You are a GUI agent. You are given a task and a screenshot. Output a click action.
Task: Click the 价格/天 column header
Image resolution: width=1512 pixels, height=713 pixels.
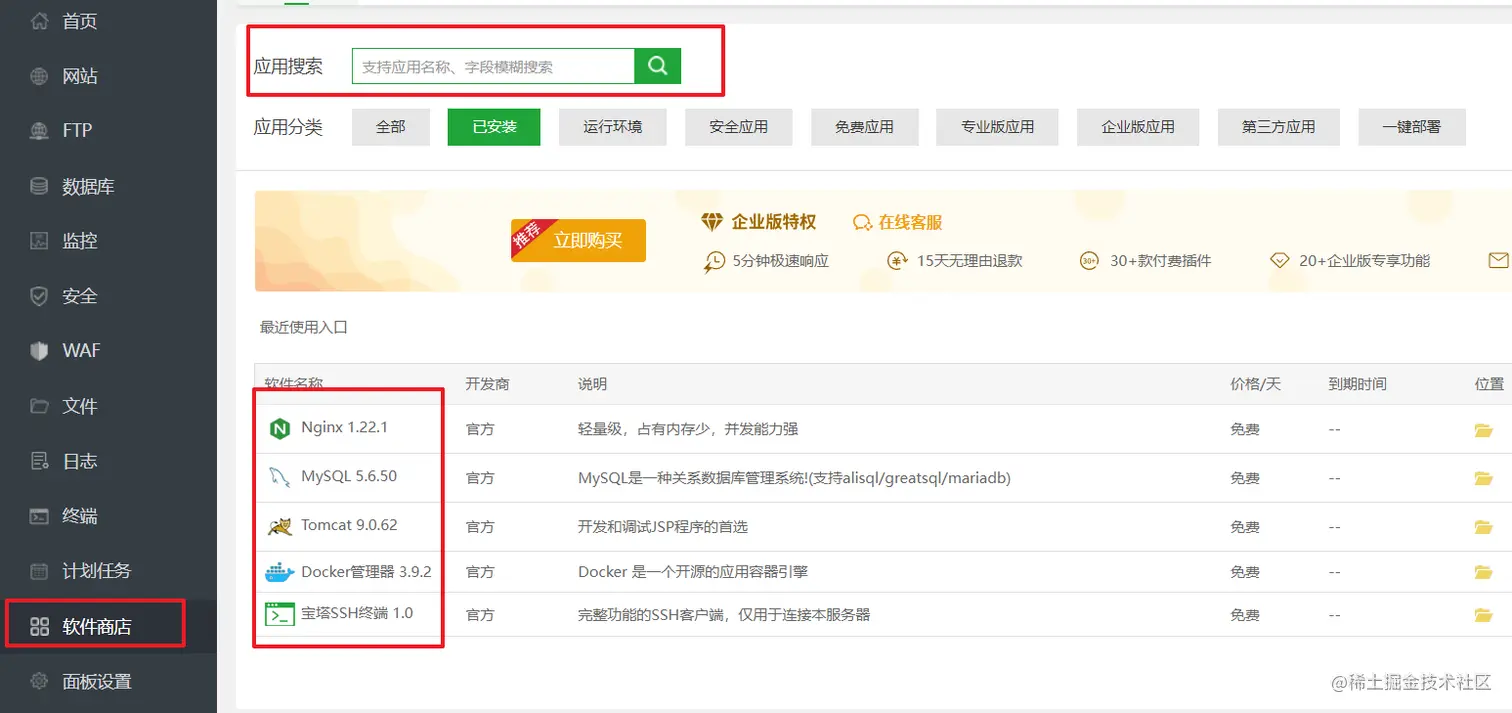1255,384
